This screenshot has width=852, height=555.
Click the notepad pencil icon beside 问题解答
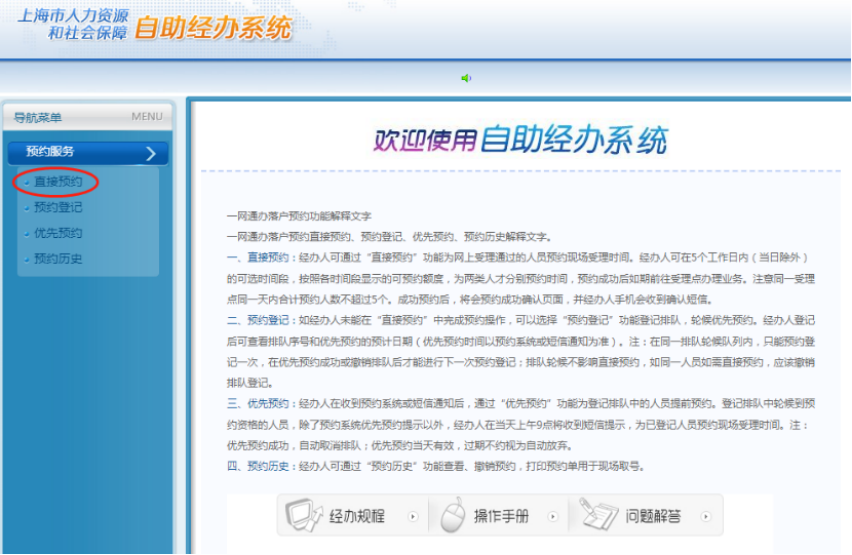(596, 516)
